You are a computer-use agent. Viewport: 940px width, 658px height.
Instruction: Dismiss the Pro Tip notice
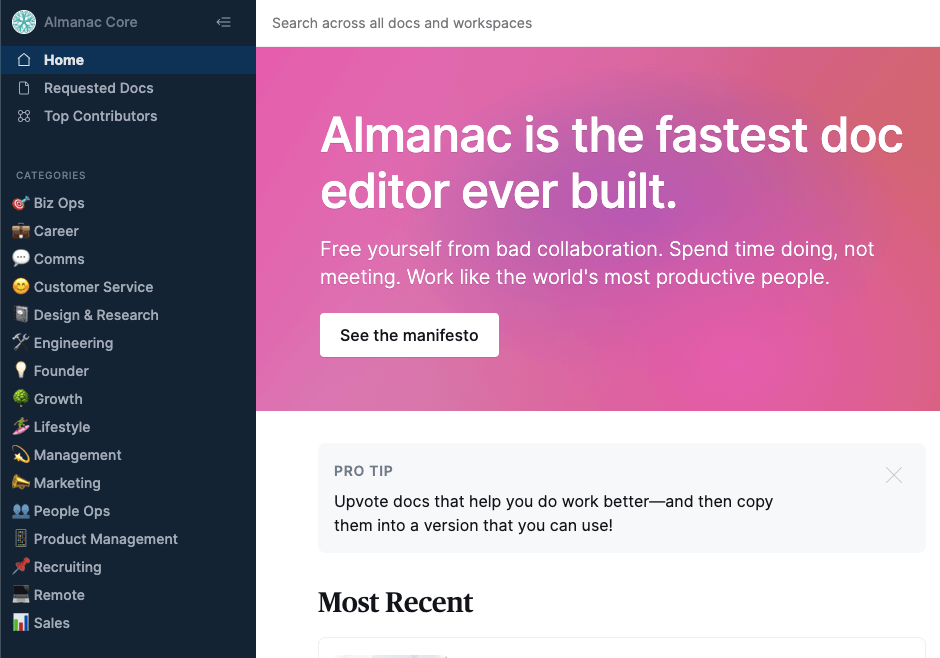[x=894, y=475]
